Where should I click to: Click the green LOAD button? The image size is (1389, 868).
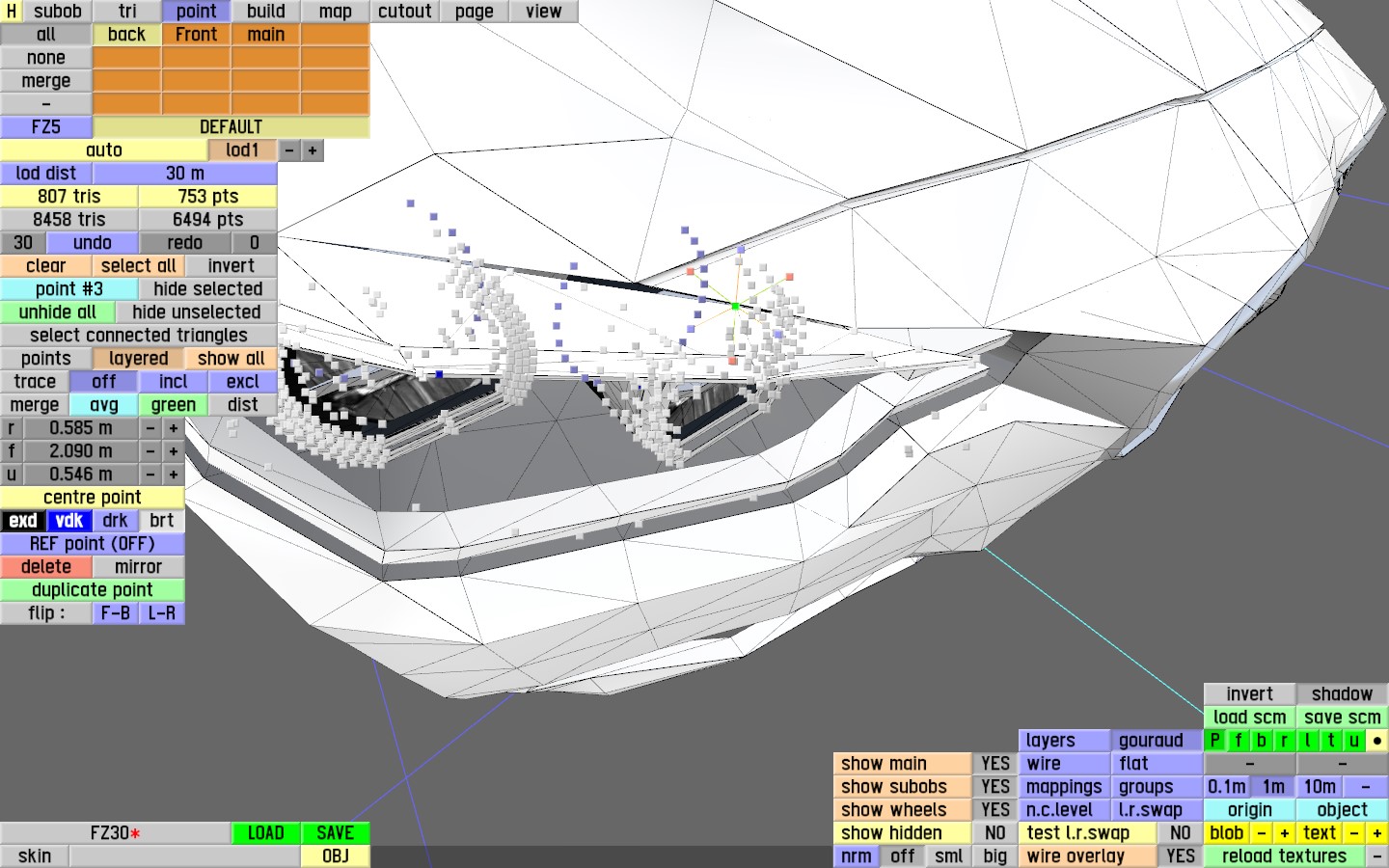(266, 833)
